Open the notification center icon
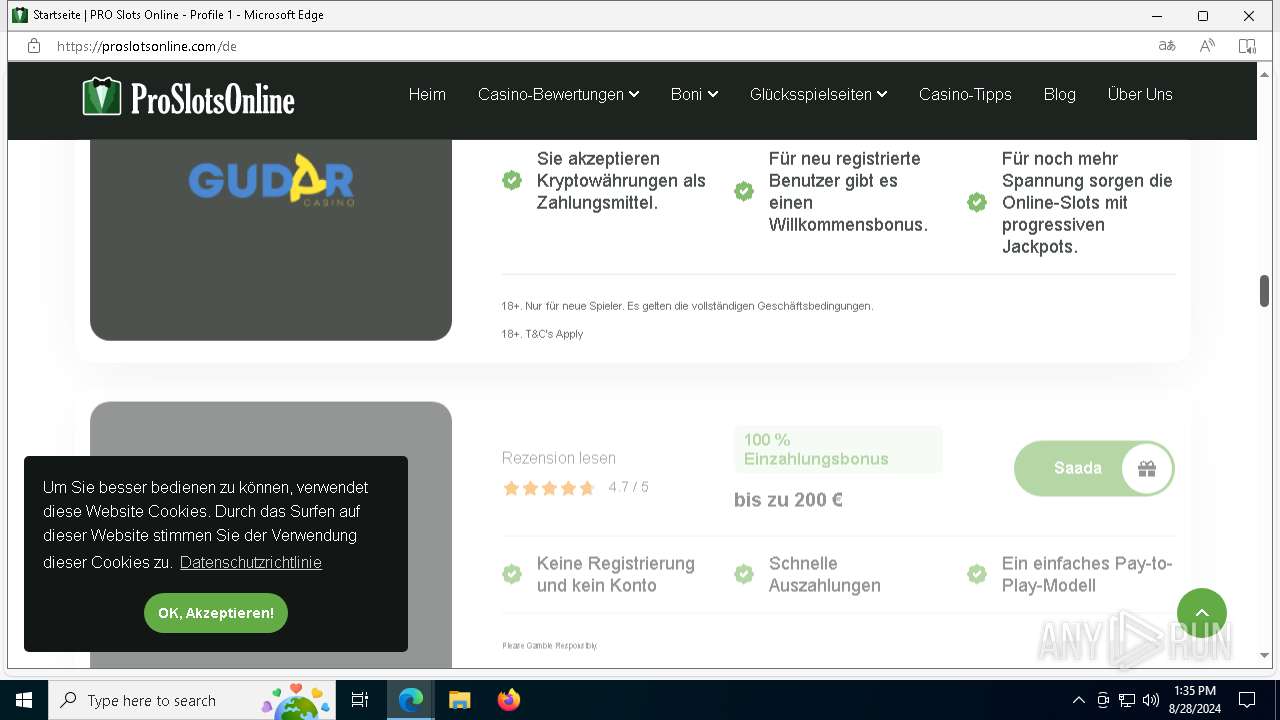The width and height of the screenshot is (1280, 720). pyautogui.click(x=1247, y=700)
